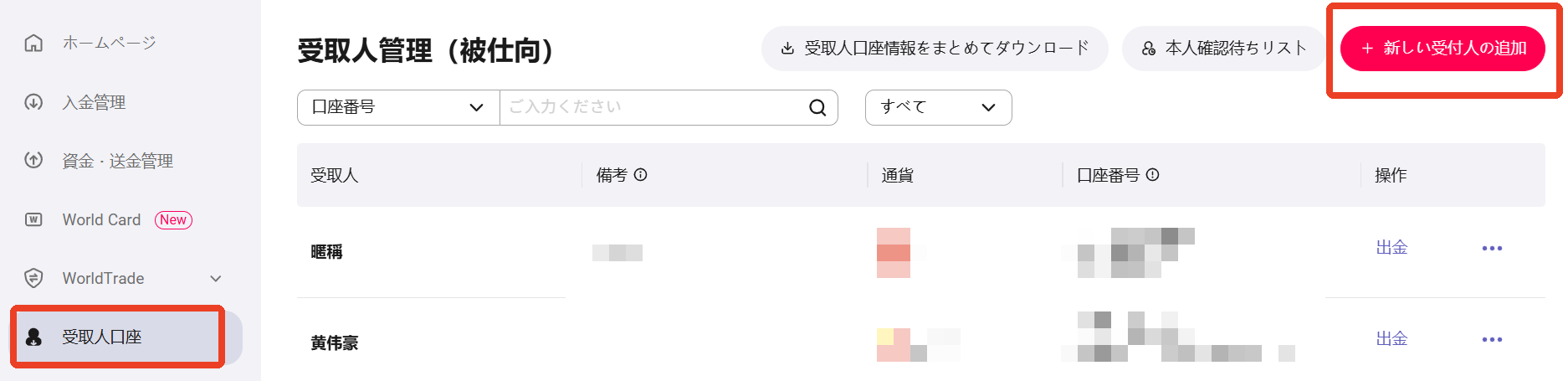The width and height of the screenshot is (1568, 381).
Task: Click 新しい受付人の追加 button
Action: point(1442,49)
